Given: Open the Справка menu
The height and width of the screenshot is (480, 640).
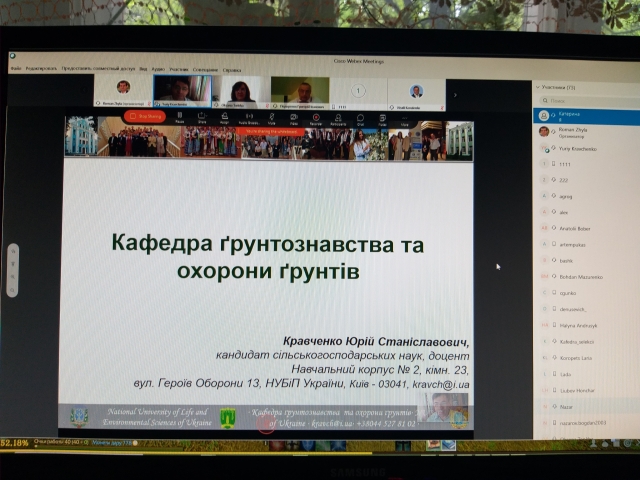Looking at the screenshot, I should point(231,70).
